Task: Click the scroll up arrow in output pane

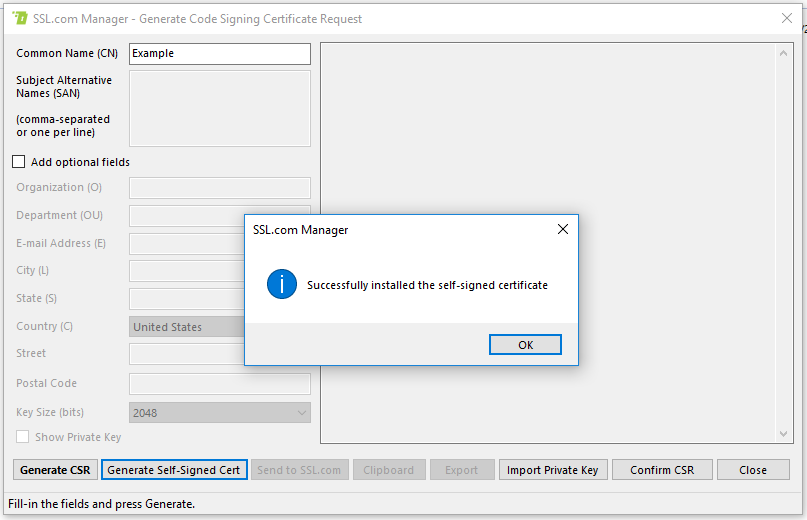Action: pyautogui.click(x=785, y=53)
